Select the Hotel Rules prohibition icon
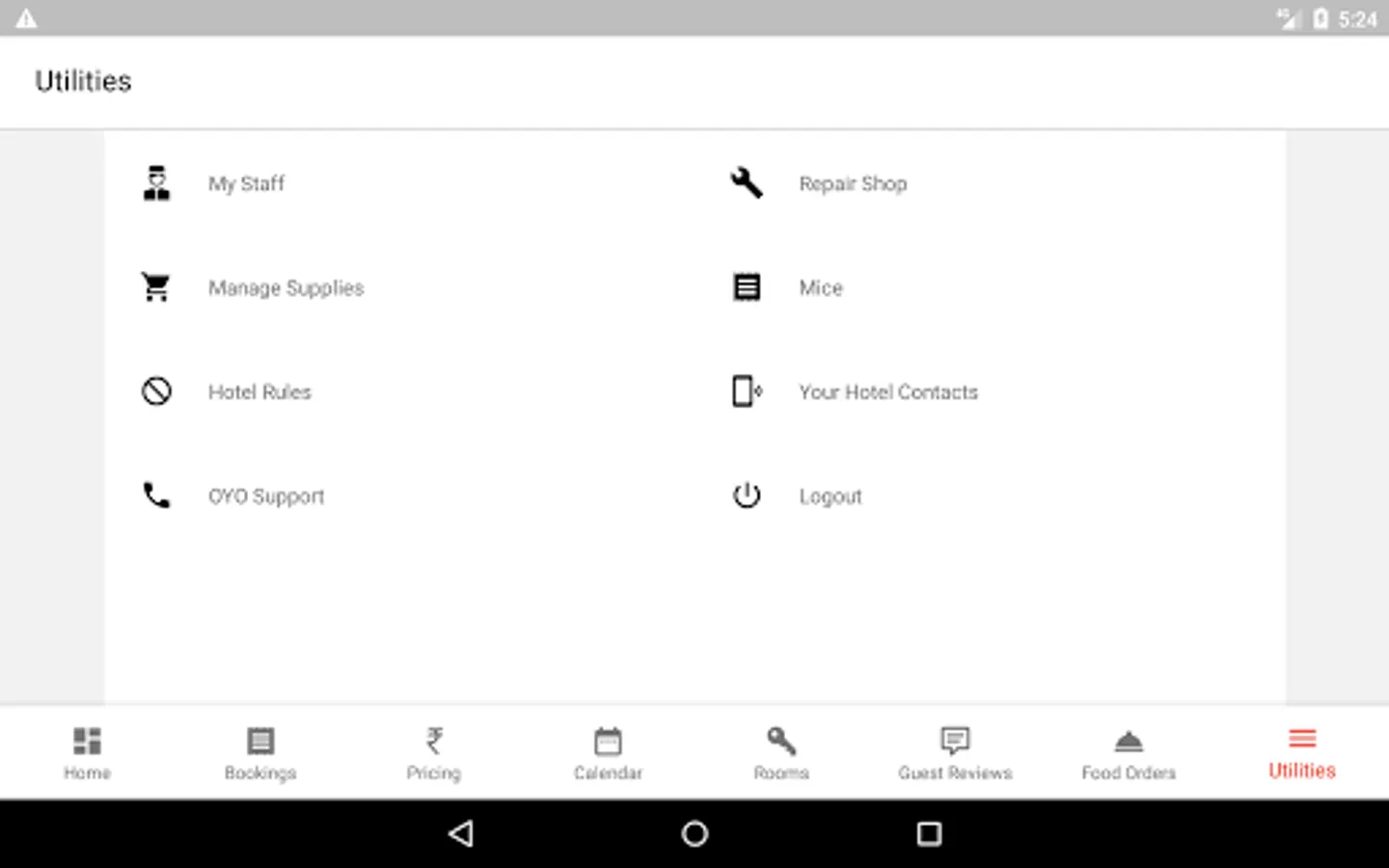Screen dimensions: 1389x868 click(x=156, y=392)
